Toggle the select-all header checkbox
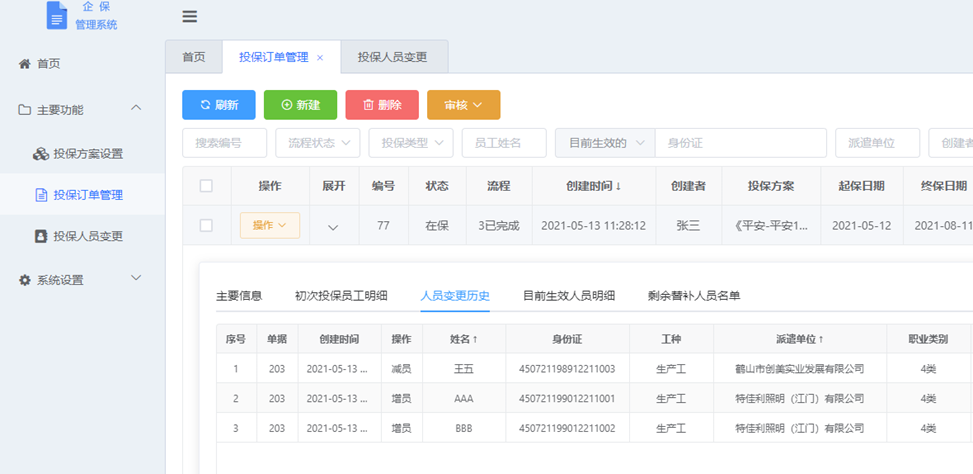Viewport: 973px width, 474px height. point(206,186)
